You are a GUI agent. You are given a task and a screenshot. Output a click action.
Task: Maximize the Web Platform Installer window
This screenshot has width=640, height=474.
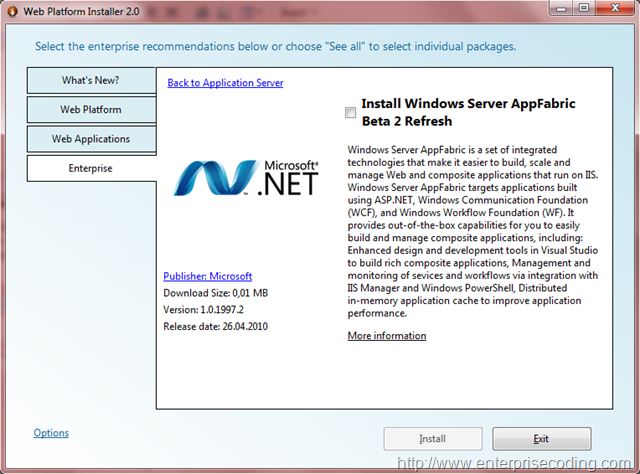point(584,8)
